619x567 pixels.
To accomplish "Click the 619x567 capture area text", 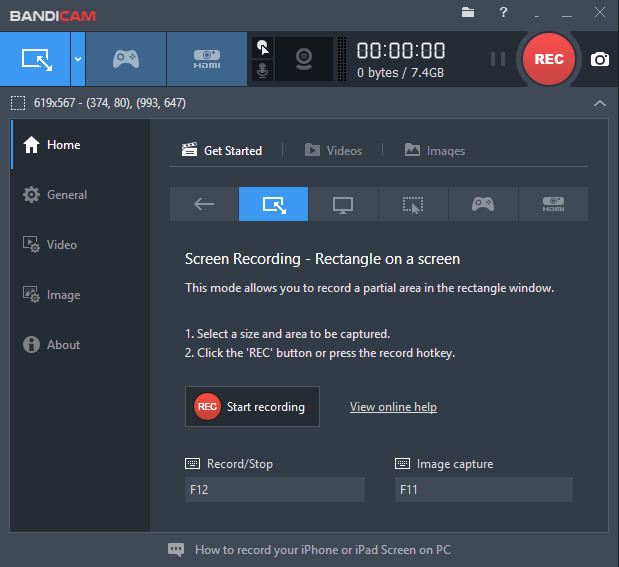I will point(109,103).
